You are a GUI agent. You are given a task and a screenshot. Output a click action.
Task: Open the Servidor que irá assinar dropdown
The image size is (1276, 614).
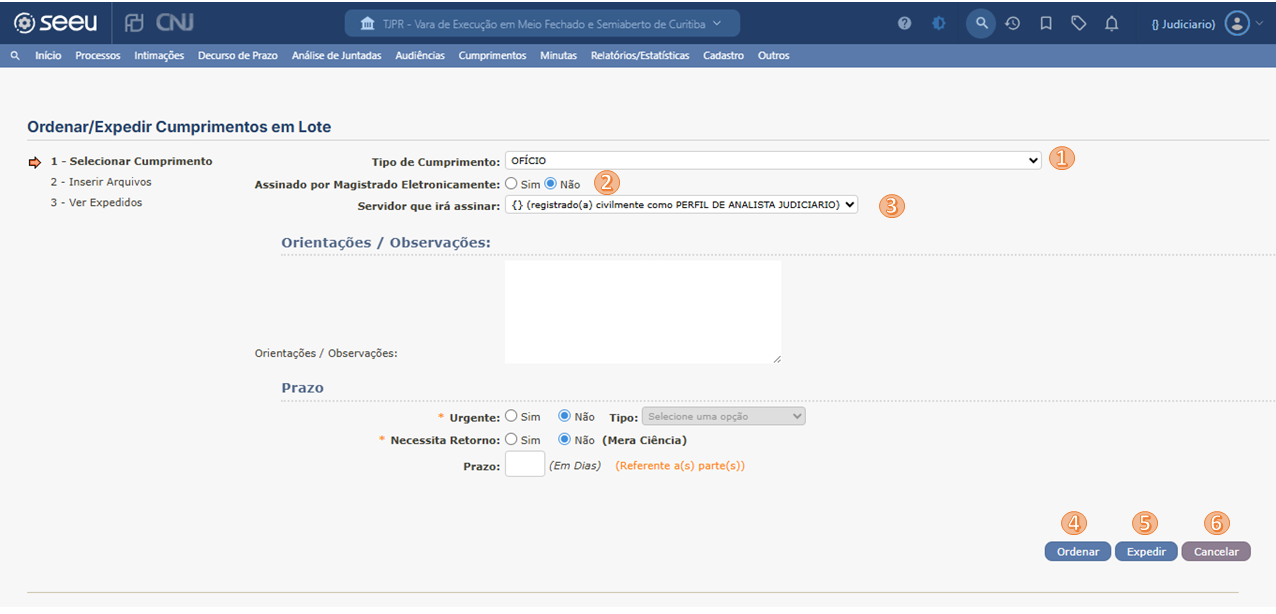[x=681, y=204]
